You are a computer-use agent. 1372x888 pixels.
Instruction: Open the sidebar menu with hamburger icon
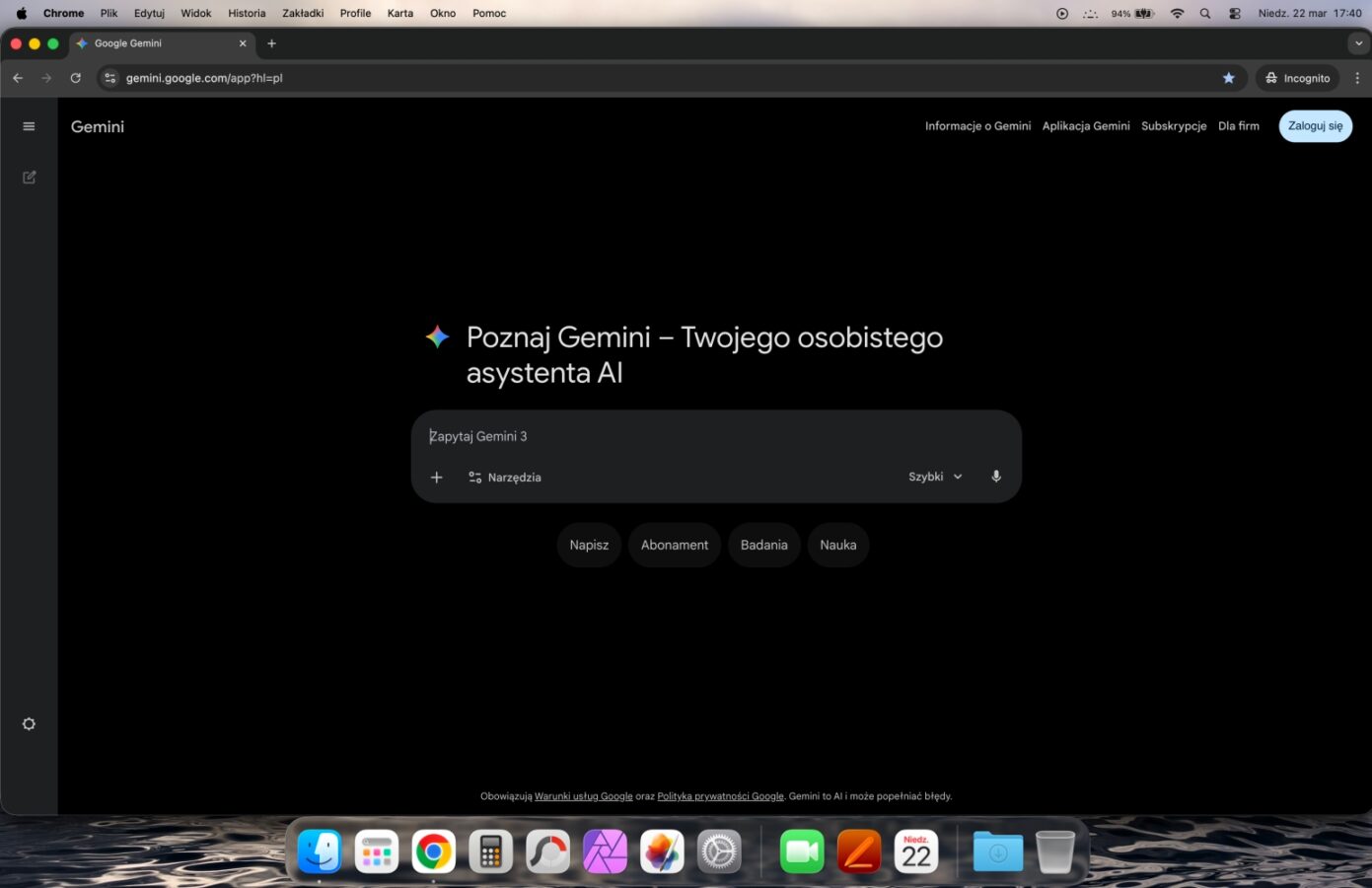tap(29, 125)
